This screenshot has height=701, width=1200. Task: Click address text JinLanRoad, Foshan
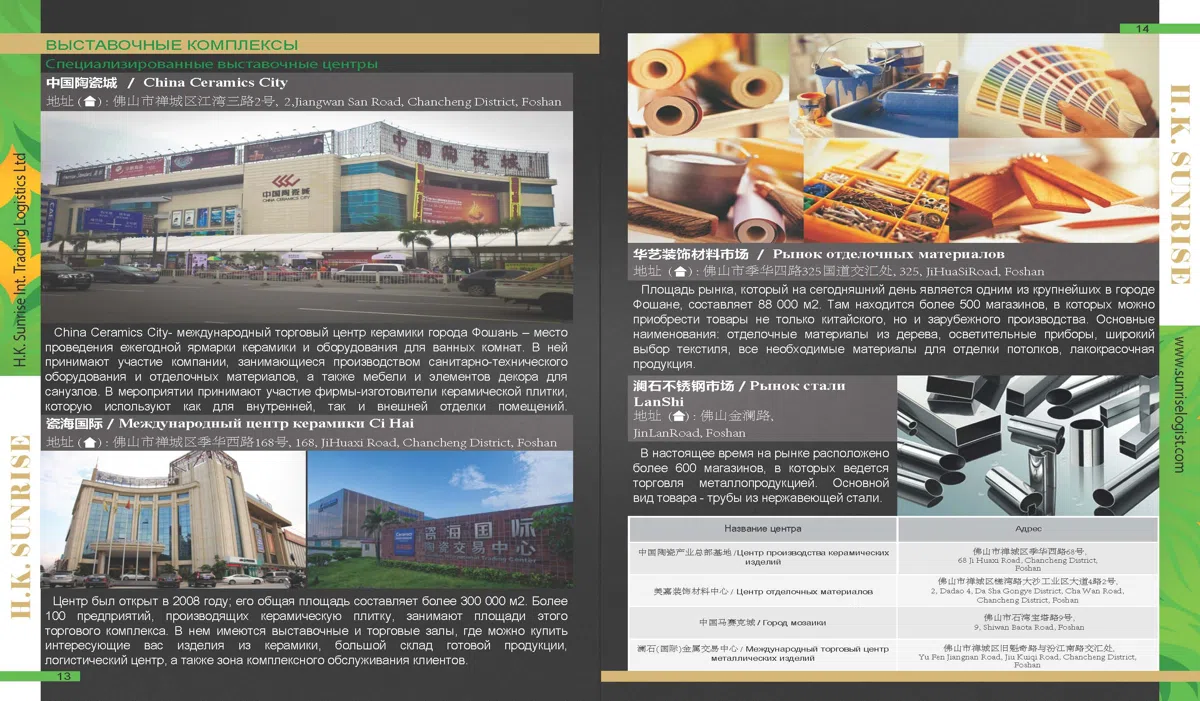(689, 433)
